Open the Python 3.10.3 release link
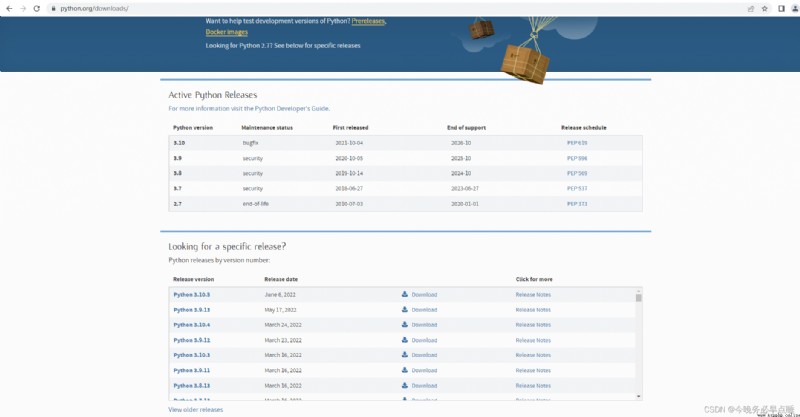The image size is (800, 417). point(191,355)
